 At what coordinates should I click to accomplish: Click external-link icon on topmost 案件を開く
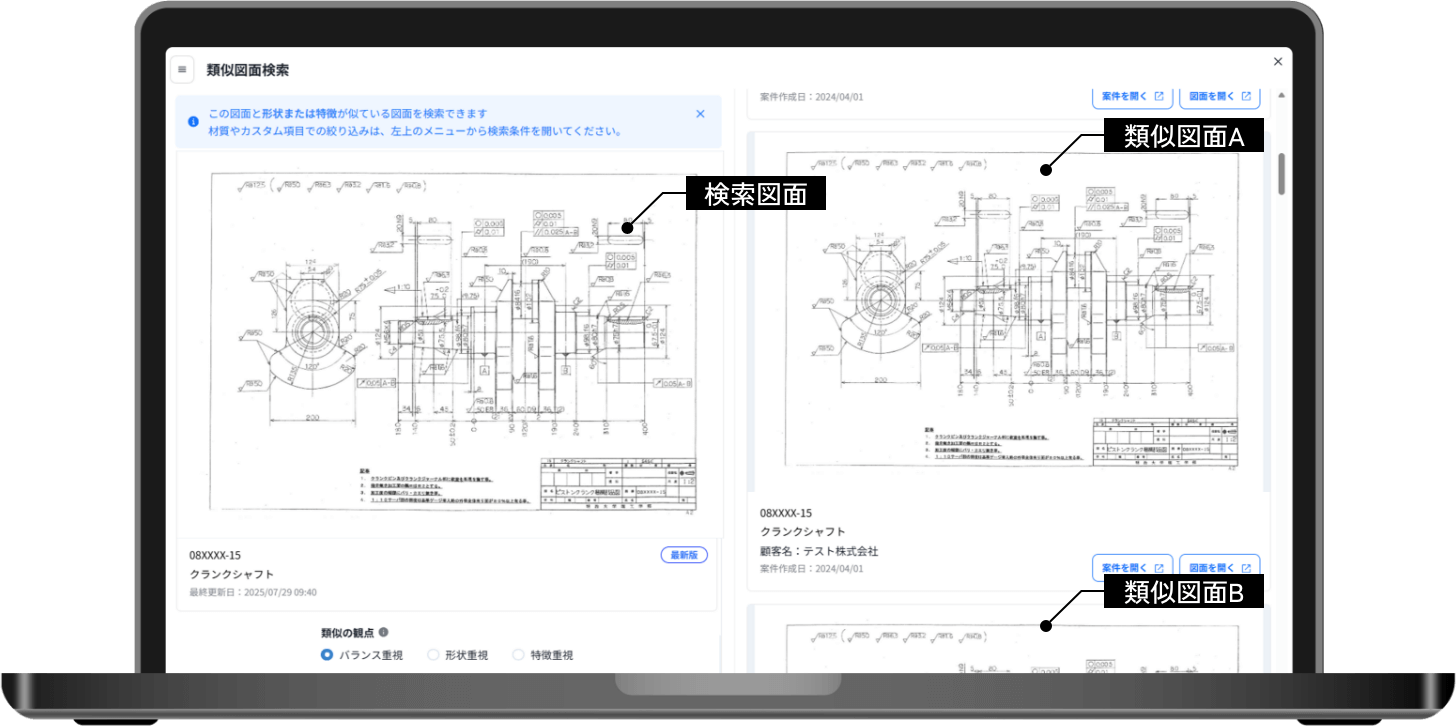pos(1159,97)
